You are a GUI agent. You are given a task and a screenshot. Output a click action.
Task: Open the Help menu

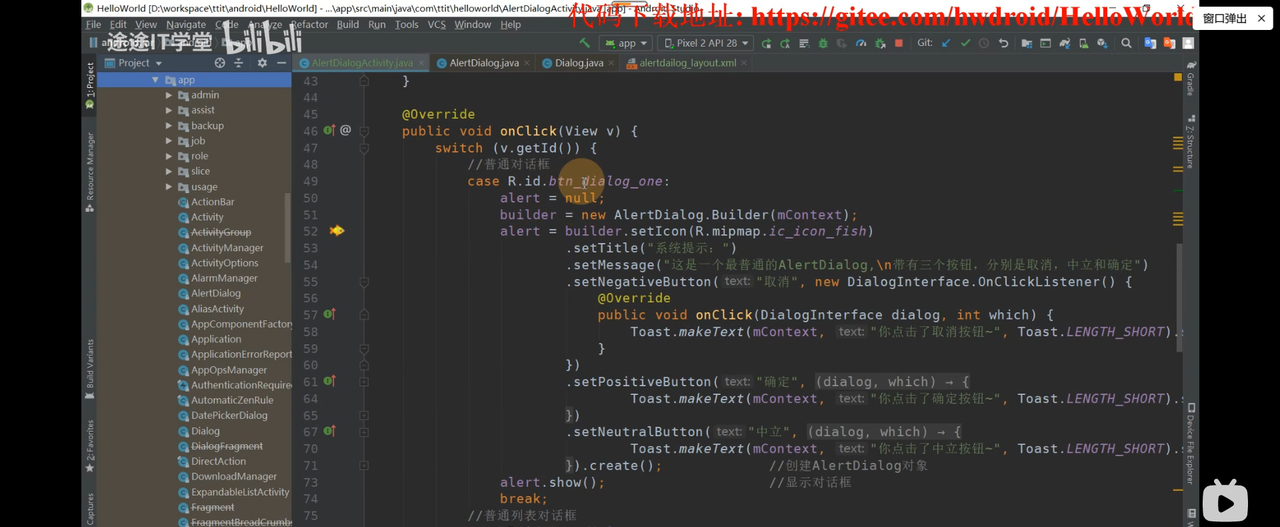click(510, 24)
